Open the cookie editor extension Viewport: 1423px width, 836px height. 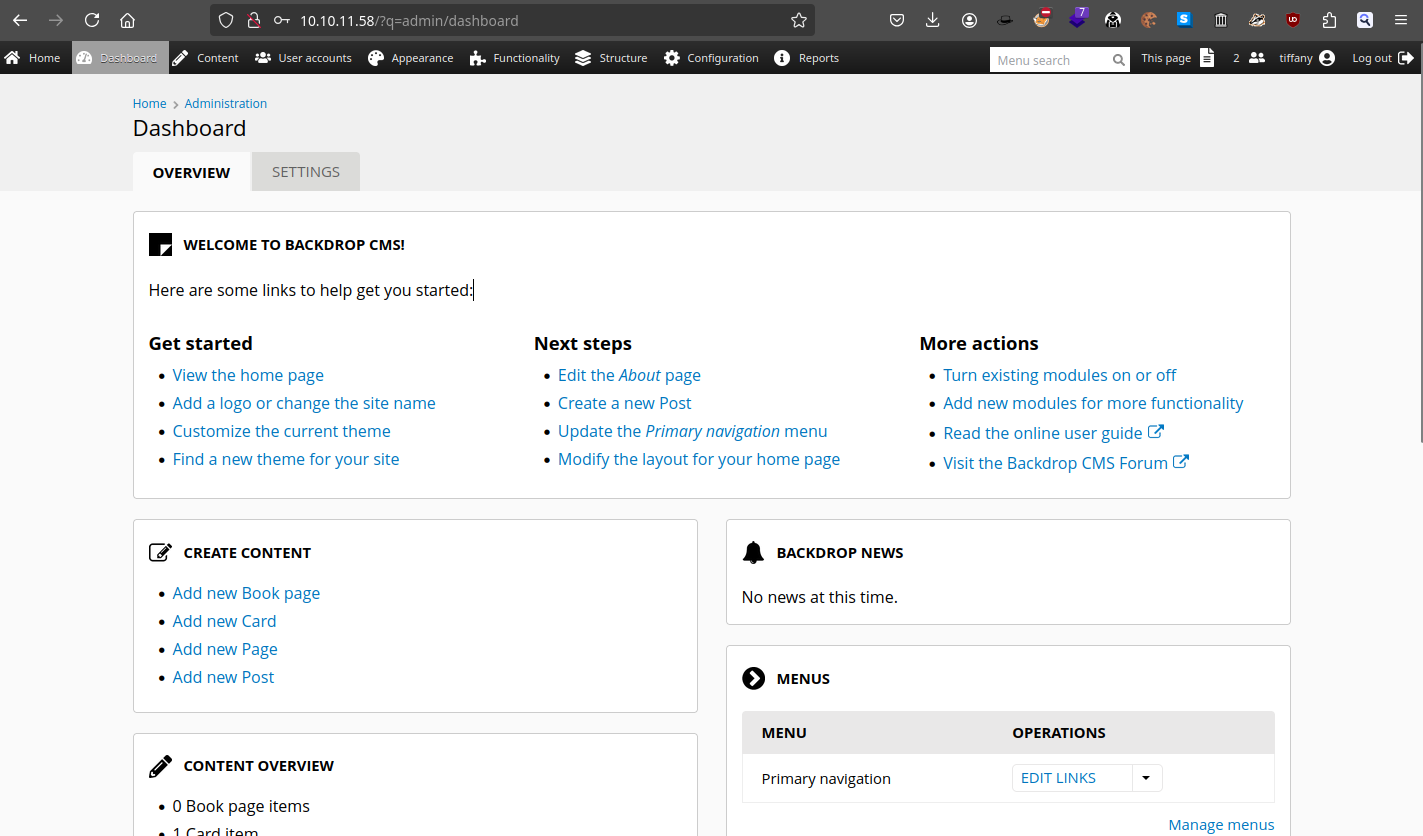1149,20
